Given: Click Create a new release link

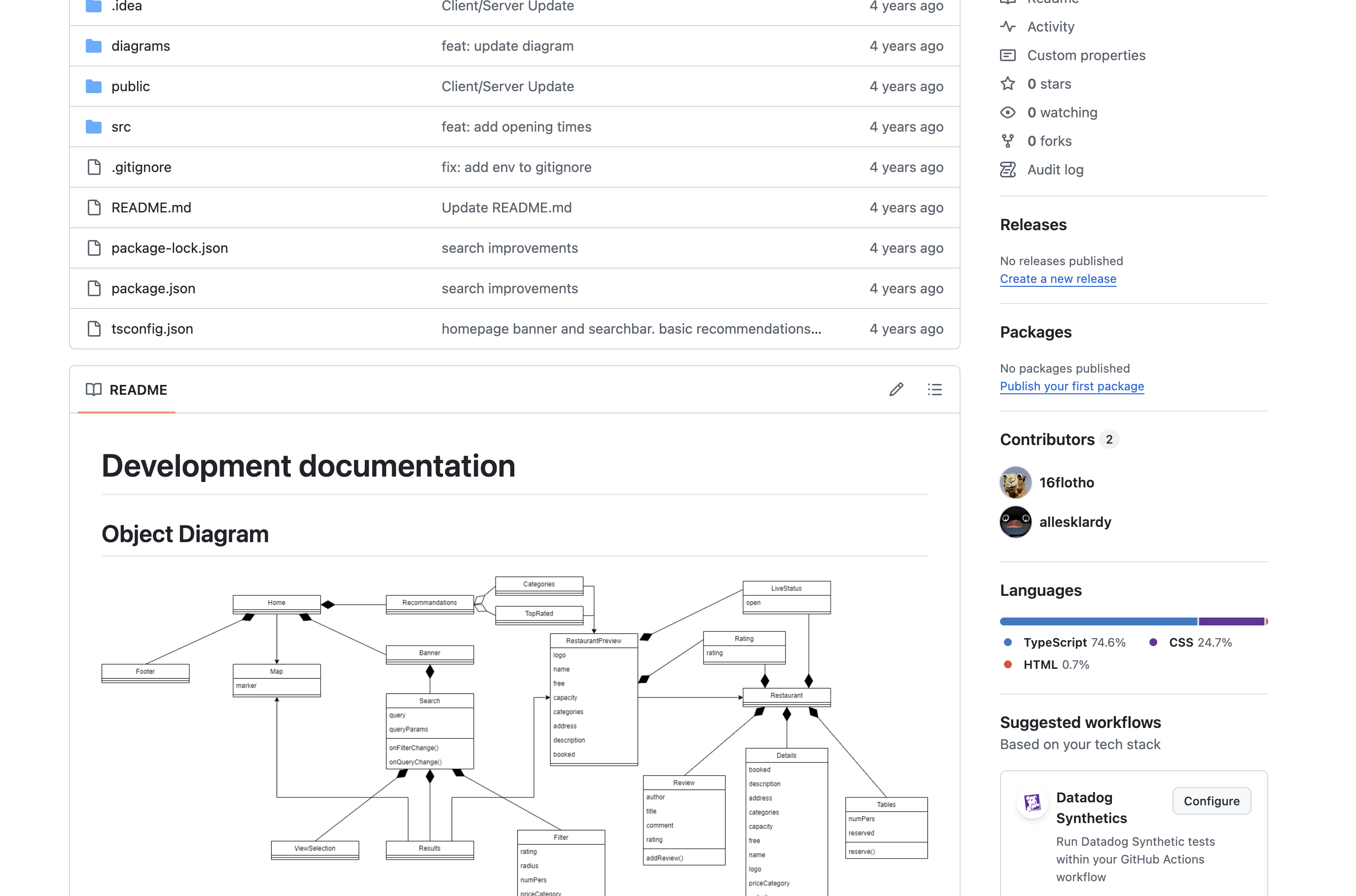Looking at the screenshot, I should 1058,279.
